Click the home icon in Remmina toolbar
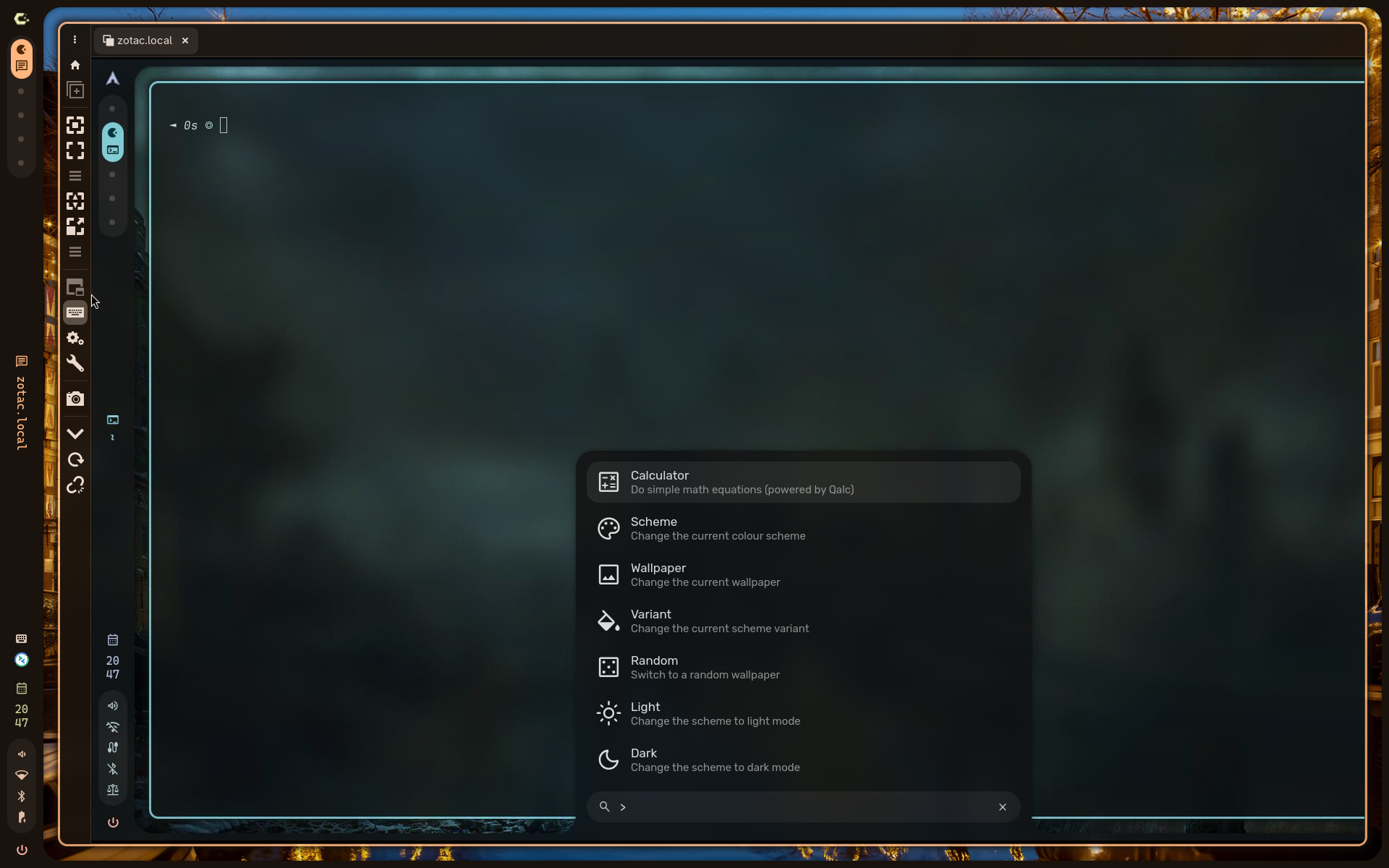Image resolution: width=1389 pixels, height=868 pixels. pyautogui.click(x=75, y=65)
